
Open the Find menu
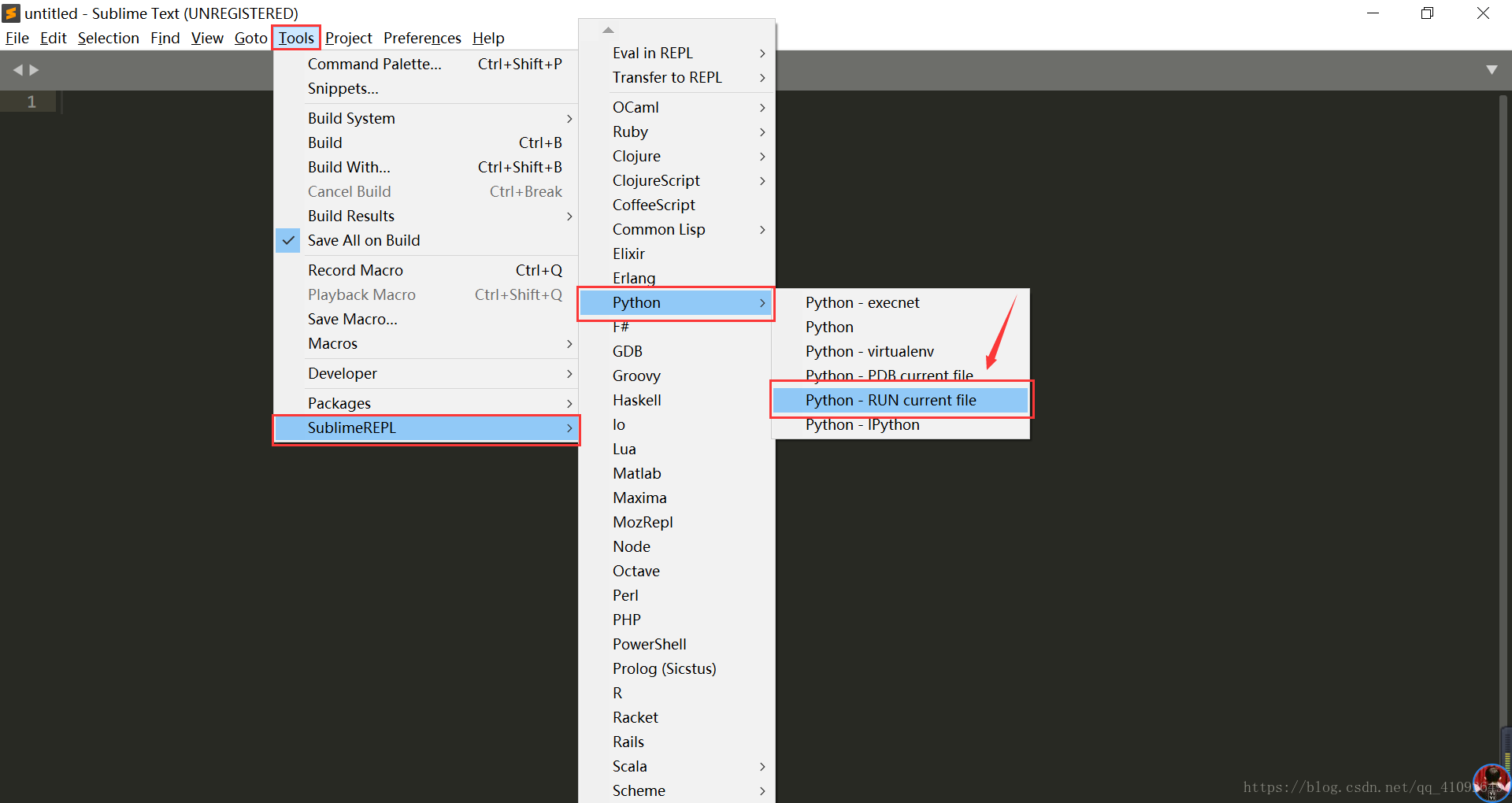click(x=165, y=38)
